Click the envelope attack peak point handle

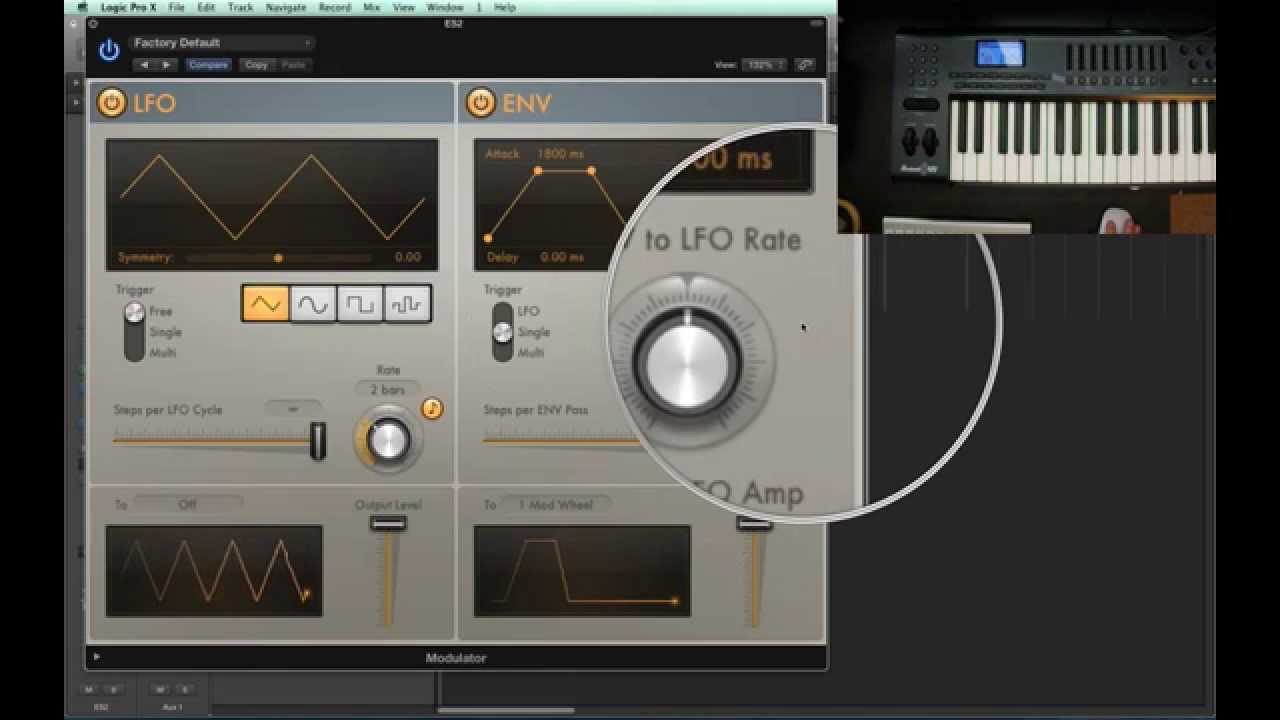(538, 171)
